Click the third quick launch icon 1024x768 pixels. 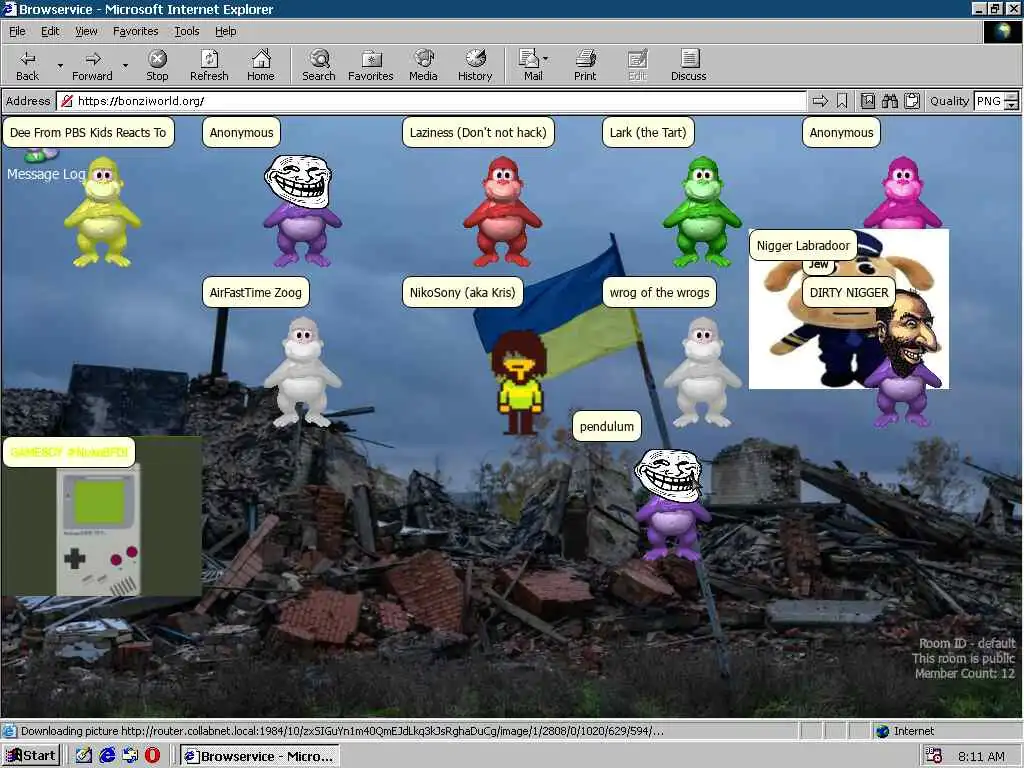(130, 756)
